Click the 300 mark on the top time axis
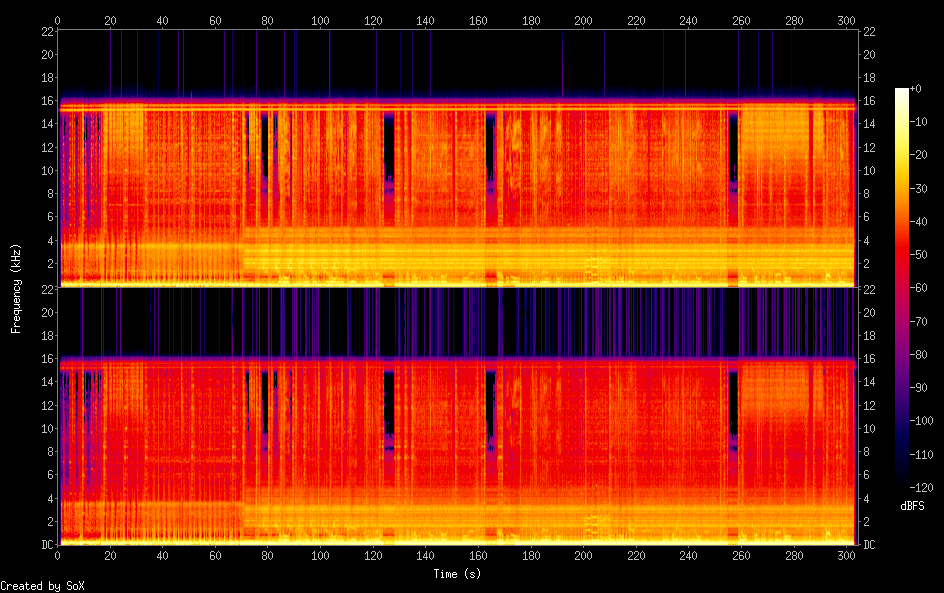 [847, 20]
